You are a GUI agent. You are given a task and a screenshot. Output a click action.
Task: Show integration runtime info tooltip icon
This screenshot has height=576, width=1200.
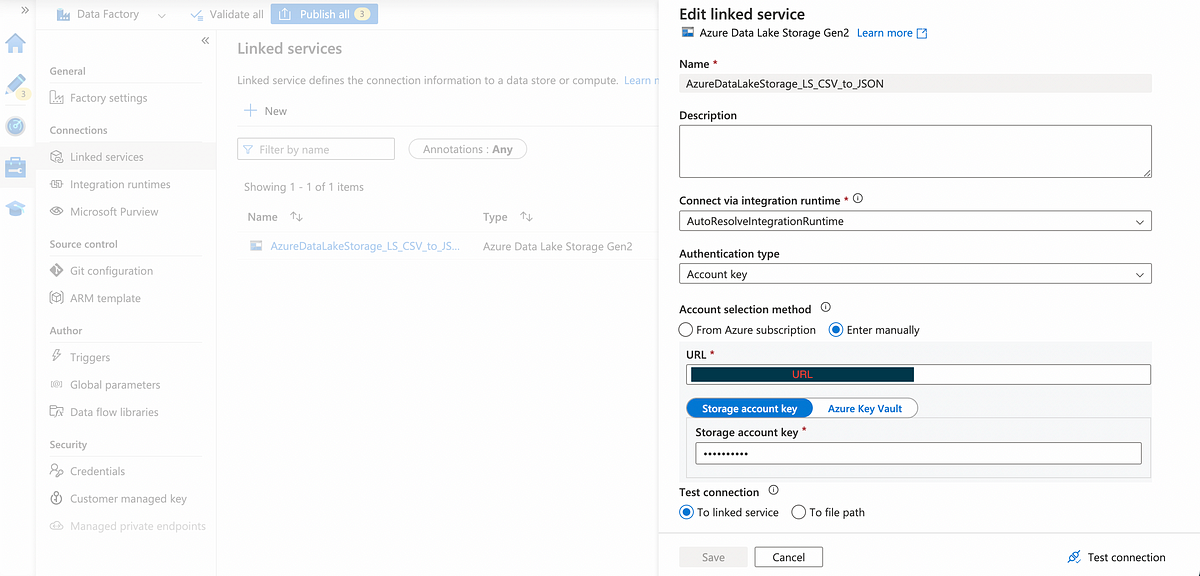858,200
